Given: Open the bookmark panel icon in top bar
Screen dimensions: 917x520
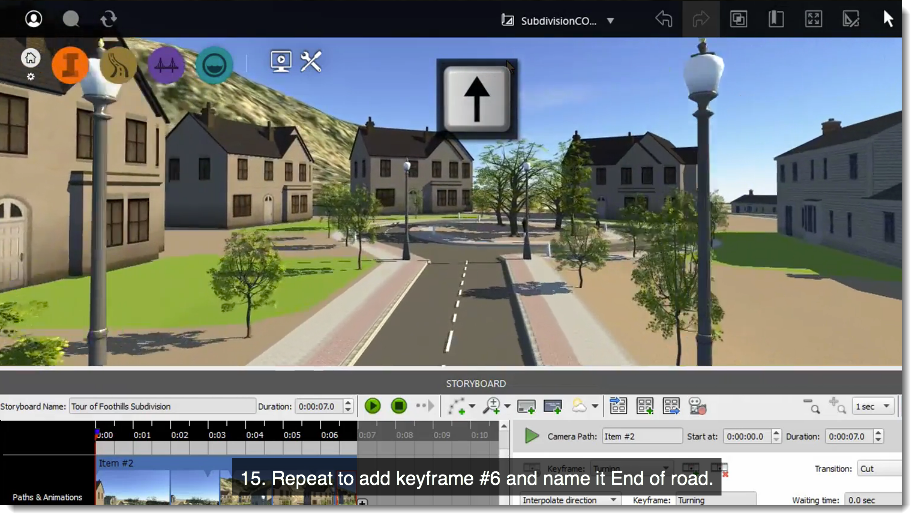Looking at the screenshot, I should coord(776,19).
